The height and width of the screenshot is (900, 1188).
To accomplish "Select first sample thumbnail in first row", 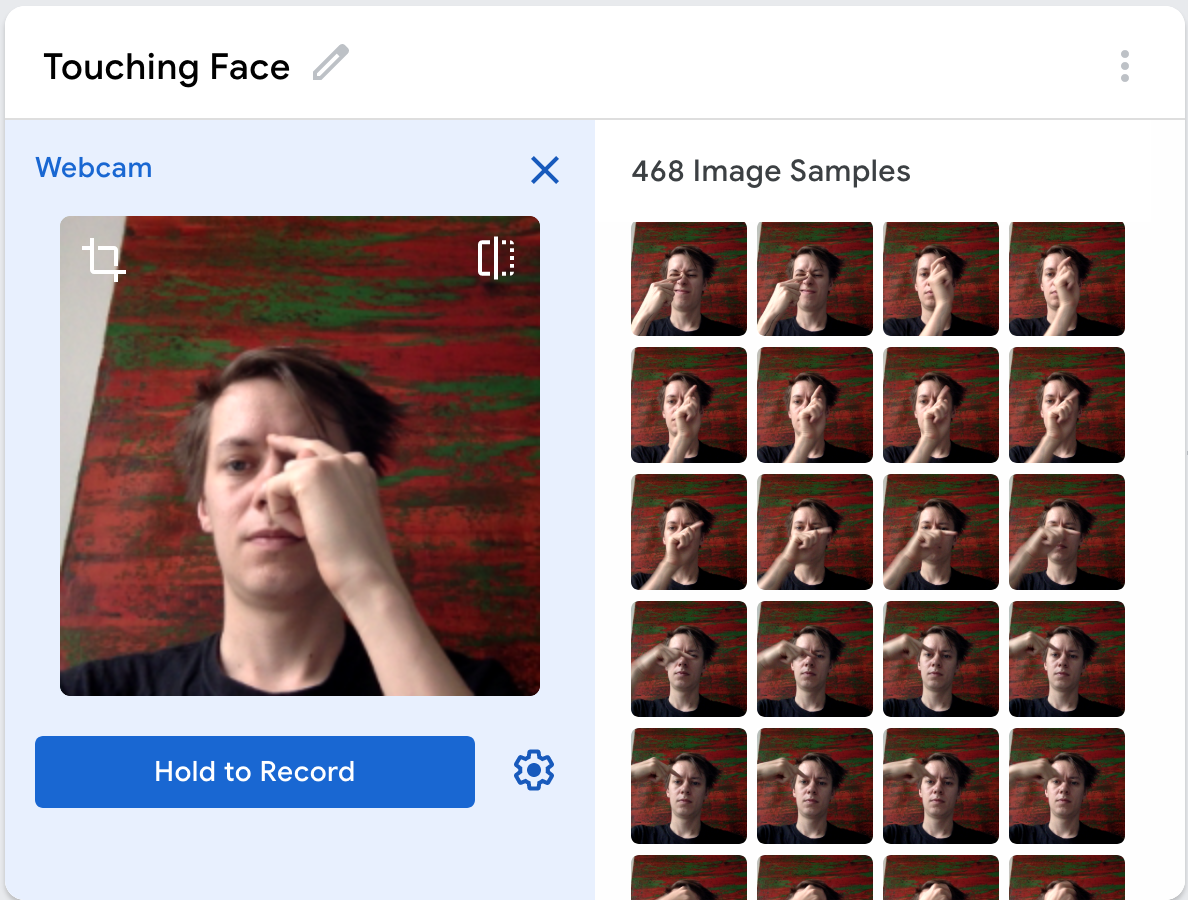I will pyautogui.click(x=689, y=279).
